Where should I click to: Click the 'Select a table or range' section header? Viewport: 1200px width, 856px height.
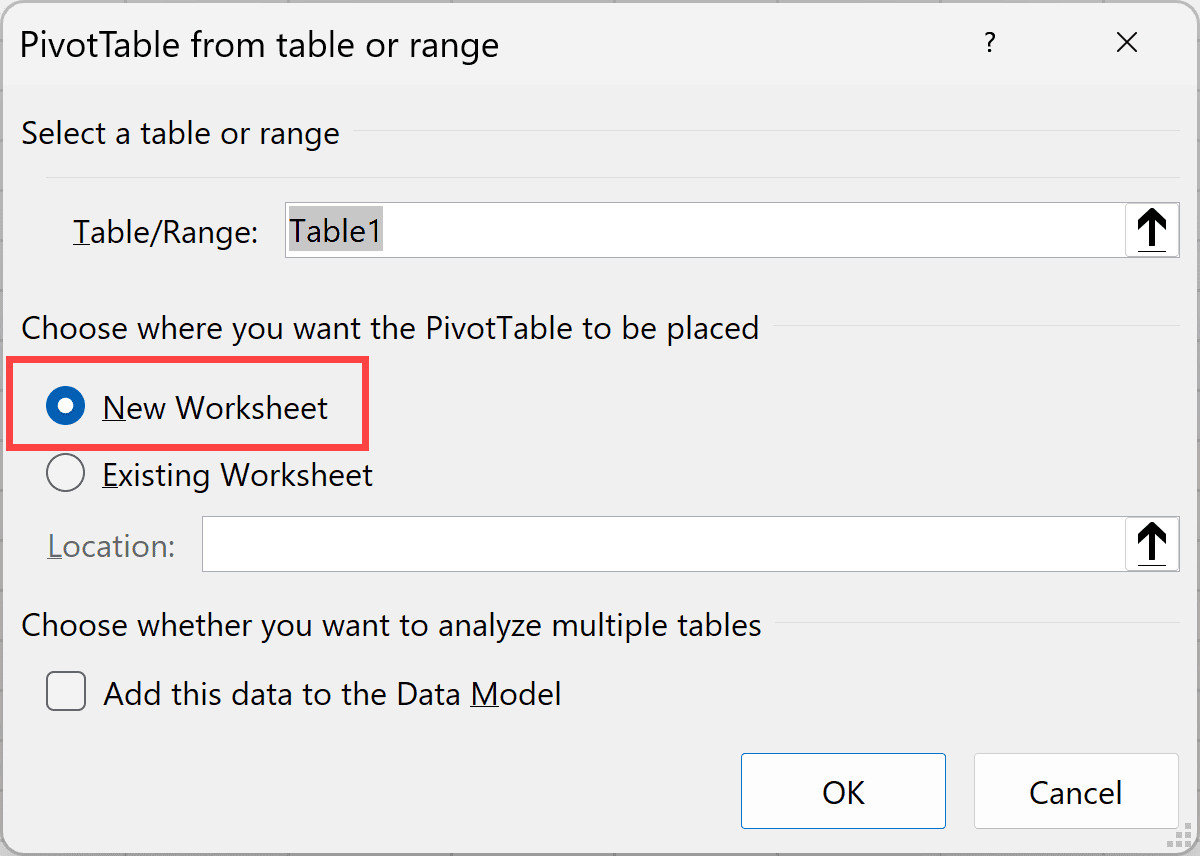click(180, 132)
